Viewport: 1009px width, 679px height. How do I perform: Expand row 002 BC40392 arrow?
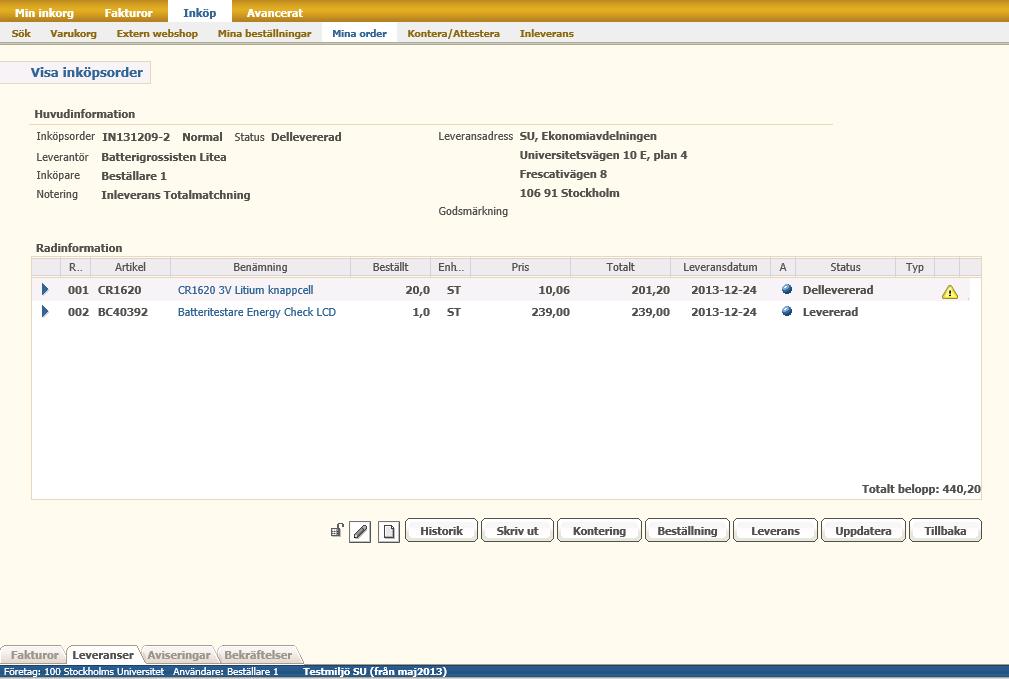pos(45,312)
